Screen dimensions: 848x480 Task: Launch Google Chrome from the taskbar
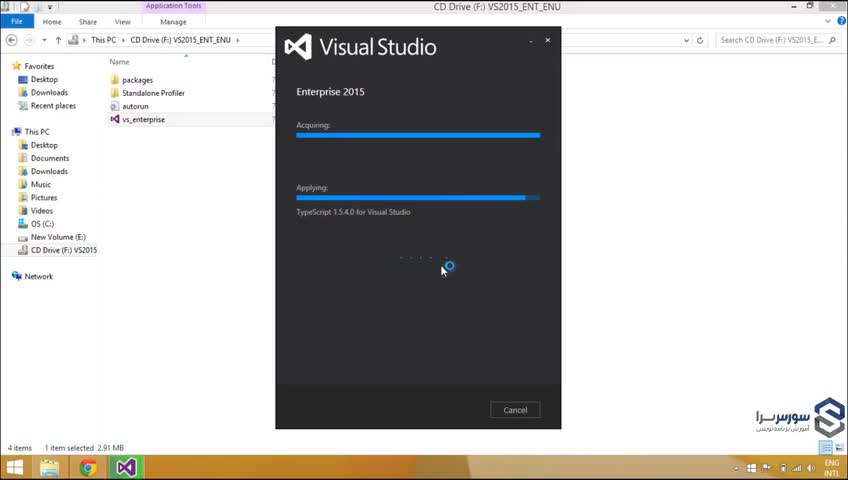coord(88,467)
